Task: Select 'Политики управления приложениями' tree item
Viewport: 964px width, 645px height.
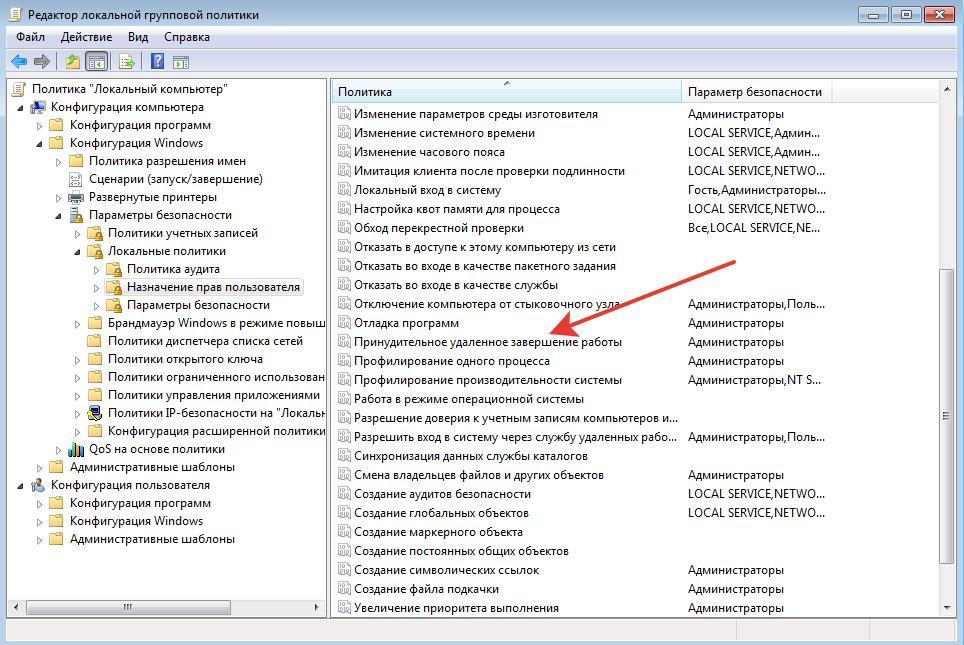Action: 214,395
